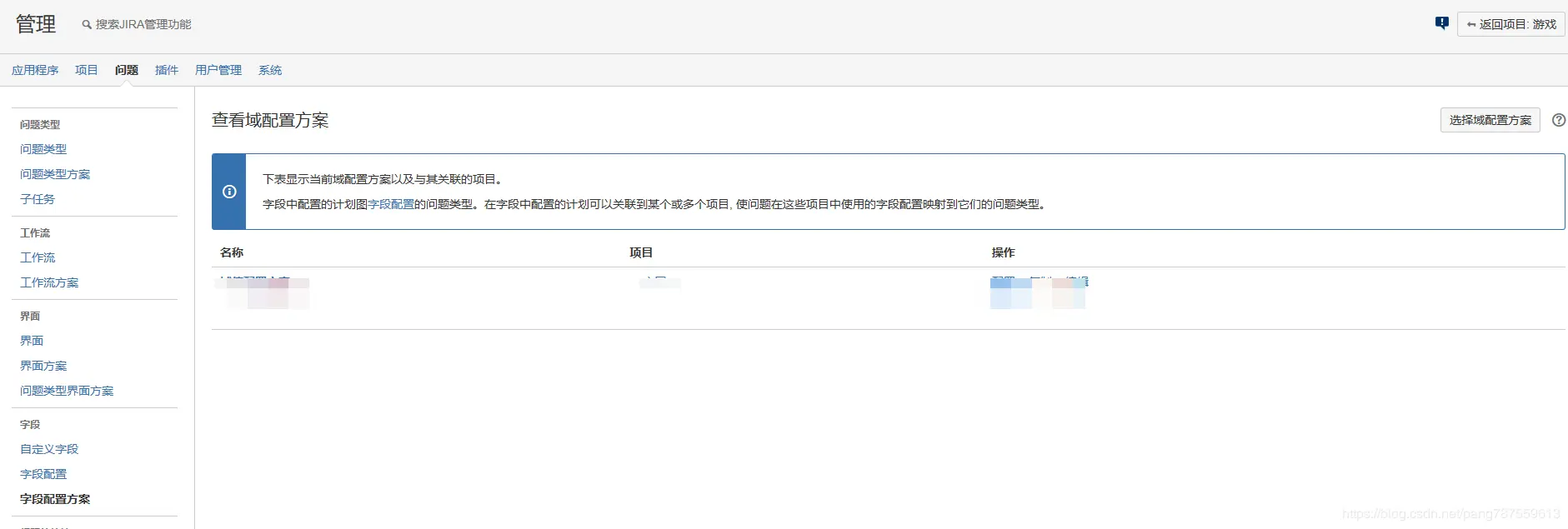Open 子任务 in sidebar

[x=38, y=199]
